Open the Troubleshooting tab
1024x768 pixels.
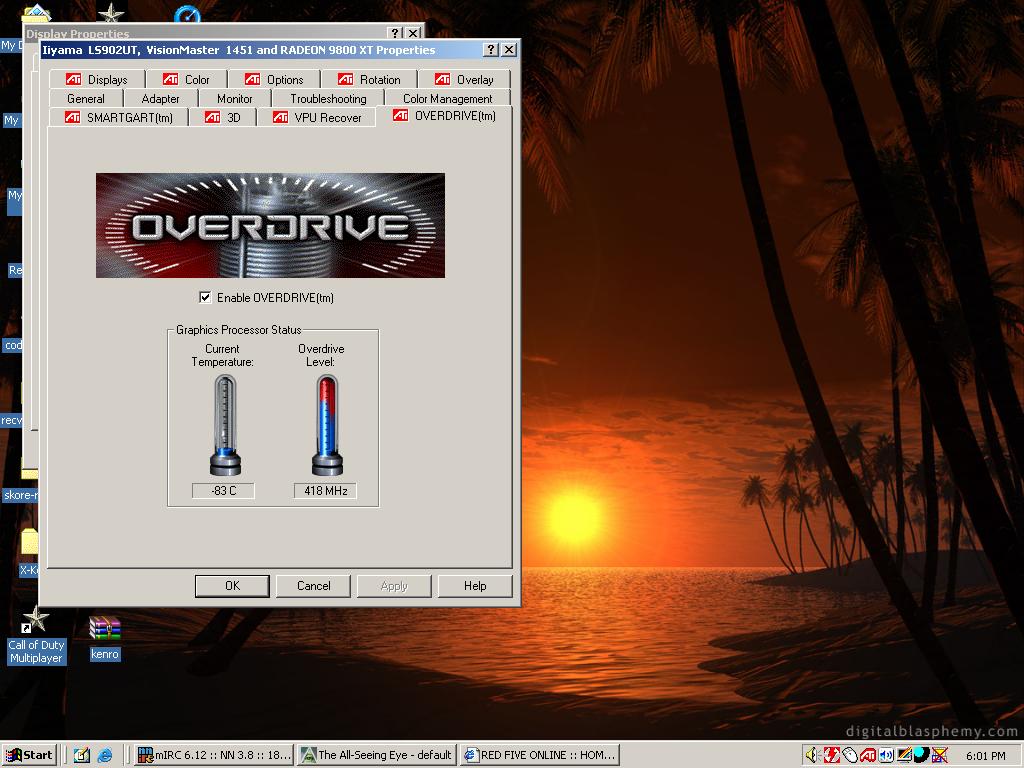tap(328, 99)
